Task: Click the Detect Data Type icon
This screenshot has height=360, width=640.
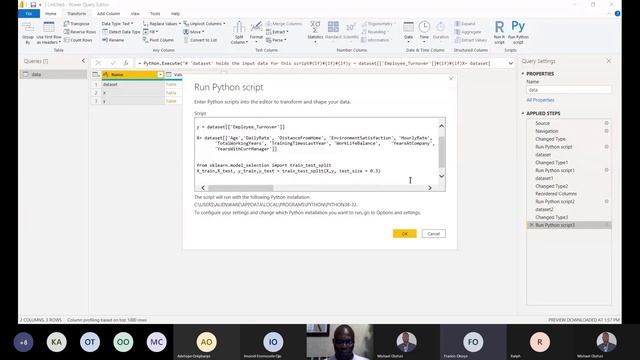Action: [105, 32]
